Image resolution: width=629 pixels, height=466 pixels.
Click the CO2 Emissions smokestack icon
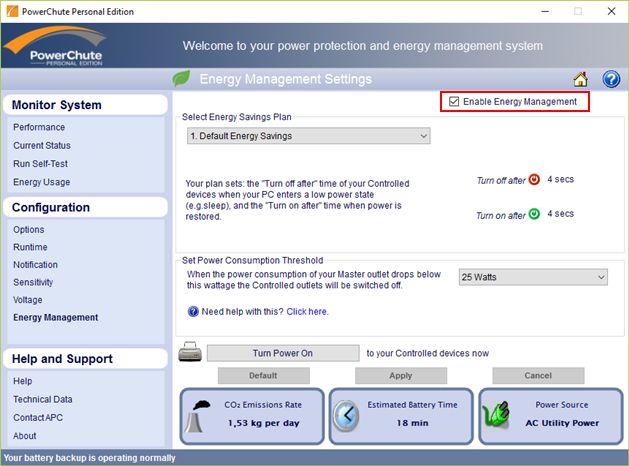(x=197, y=416)
